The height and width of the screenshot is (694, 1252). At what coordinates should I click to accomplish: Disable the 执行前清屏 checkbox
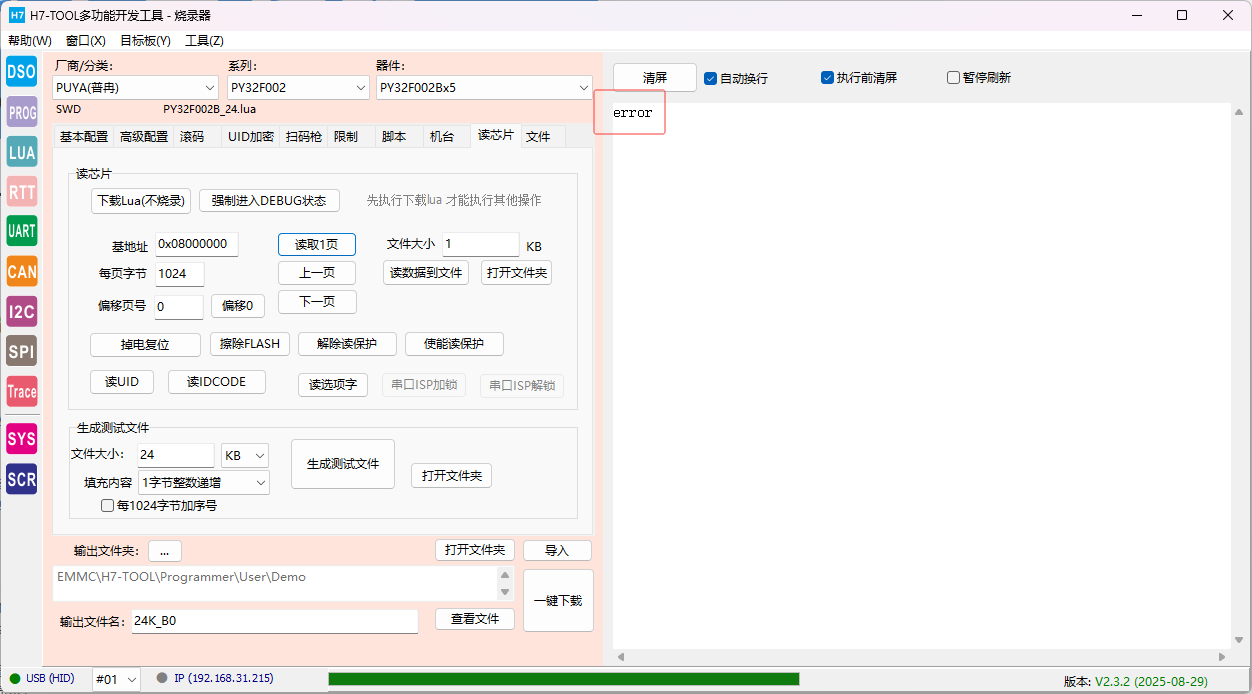[x=827, y=77]
